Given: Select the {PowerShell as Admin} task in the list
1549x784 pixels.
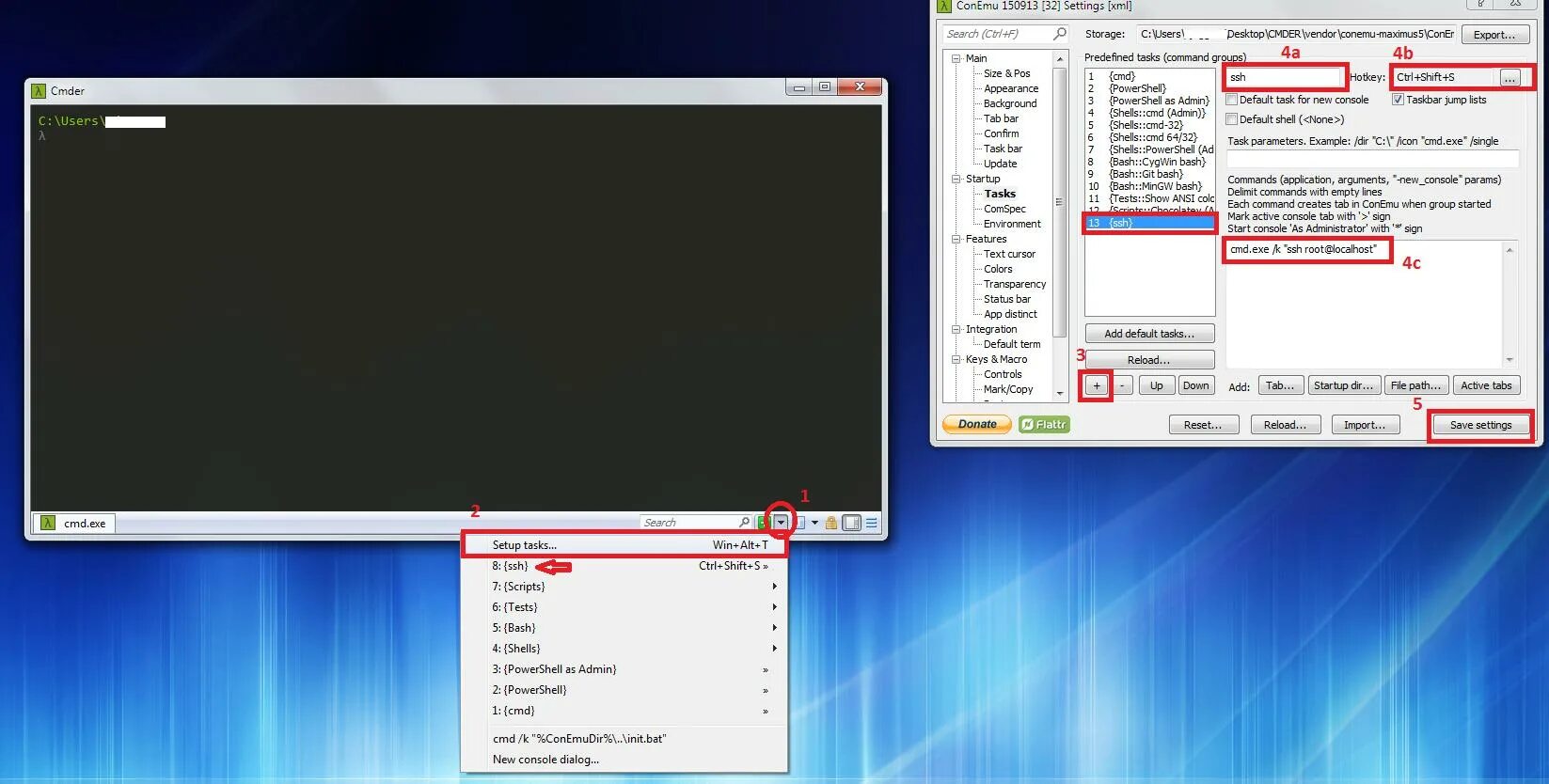Looking at the screenshot, I should pyautogui.click(x=1149, y=101).
